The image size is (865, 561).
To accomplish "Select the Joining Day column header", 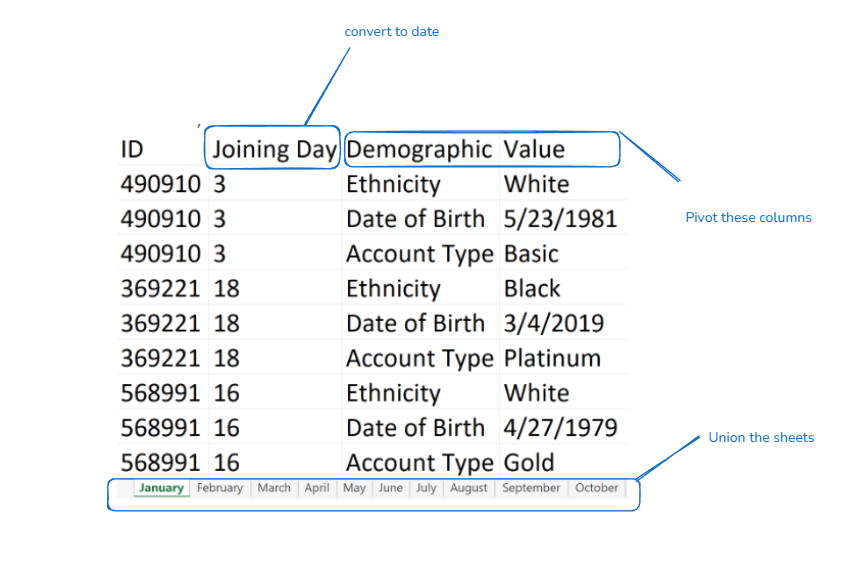I will (274, 150).
